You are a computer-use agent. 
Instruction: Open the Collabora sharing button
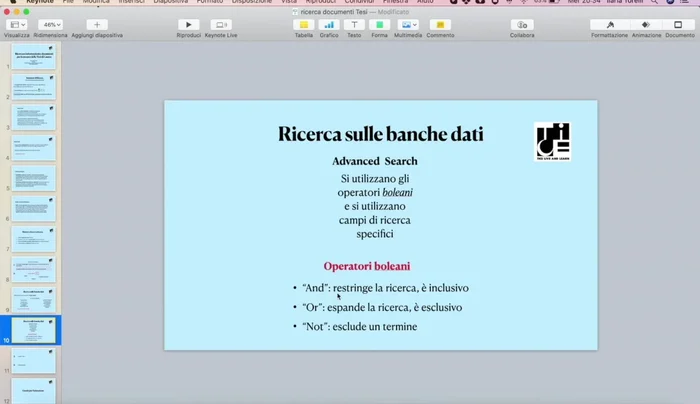pos(522,25)
